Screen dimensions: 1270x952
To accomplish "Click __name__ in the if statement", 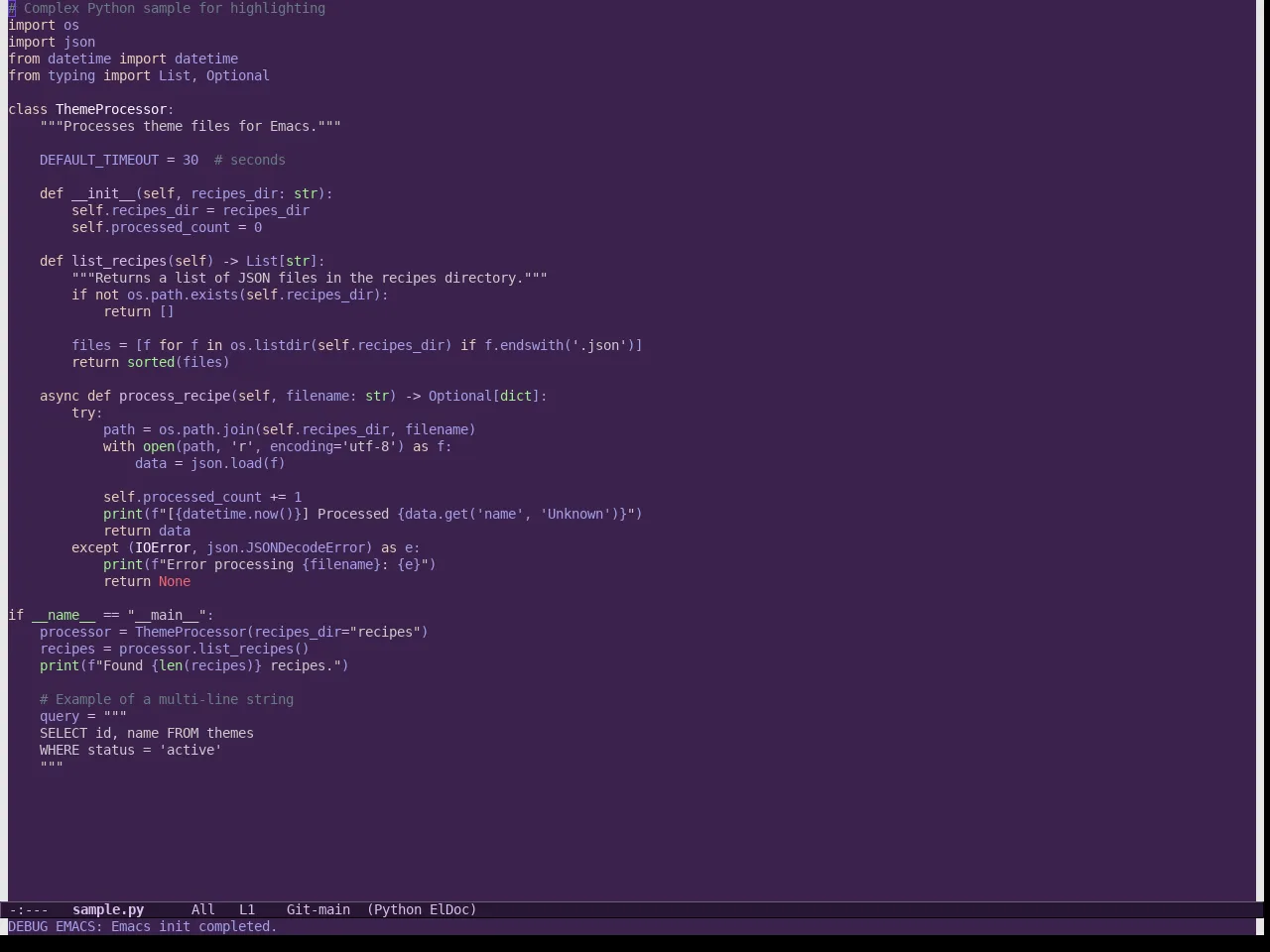I will (x=63, y=615).
